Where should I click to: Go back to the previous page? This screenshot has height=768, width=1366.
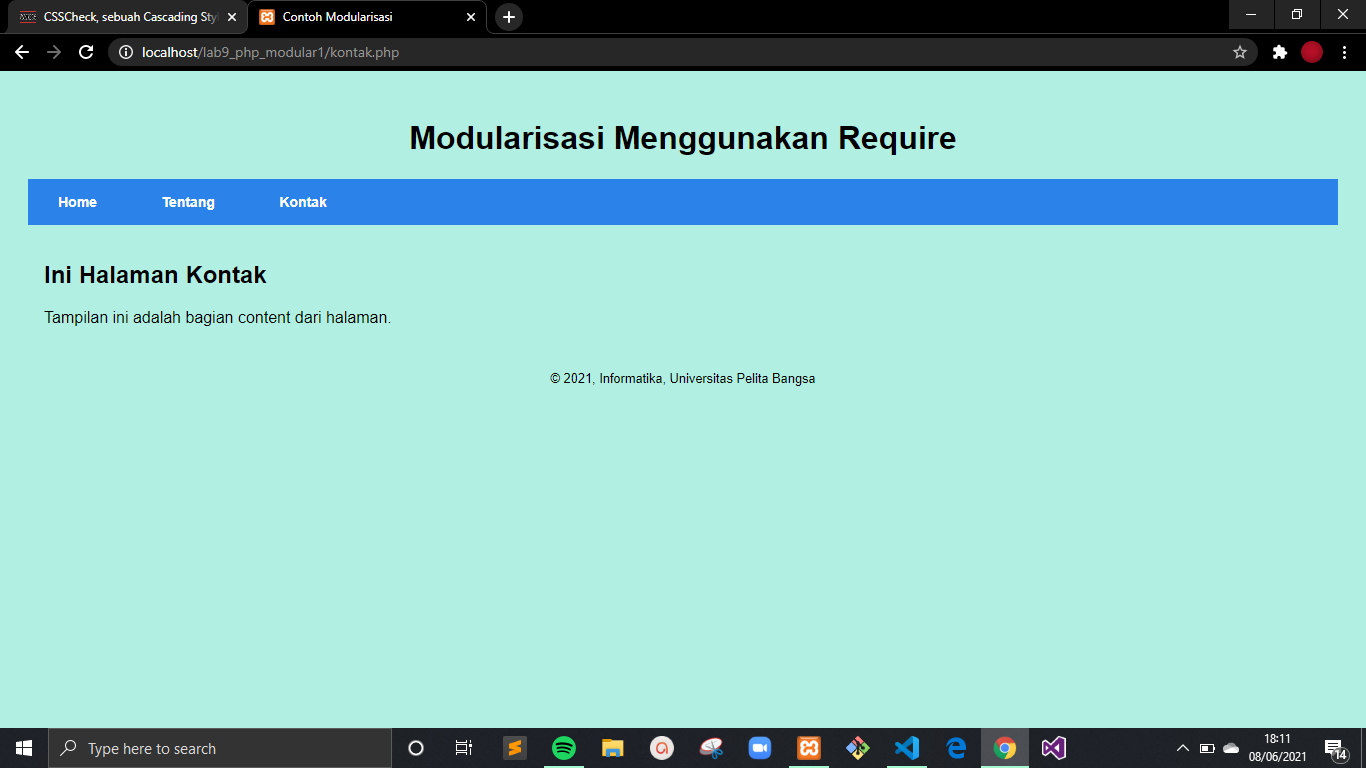pyautogui.click(x=20, y=52)
